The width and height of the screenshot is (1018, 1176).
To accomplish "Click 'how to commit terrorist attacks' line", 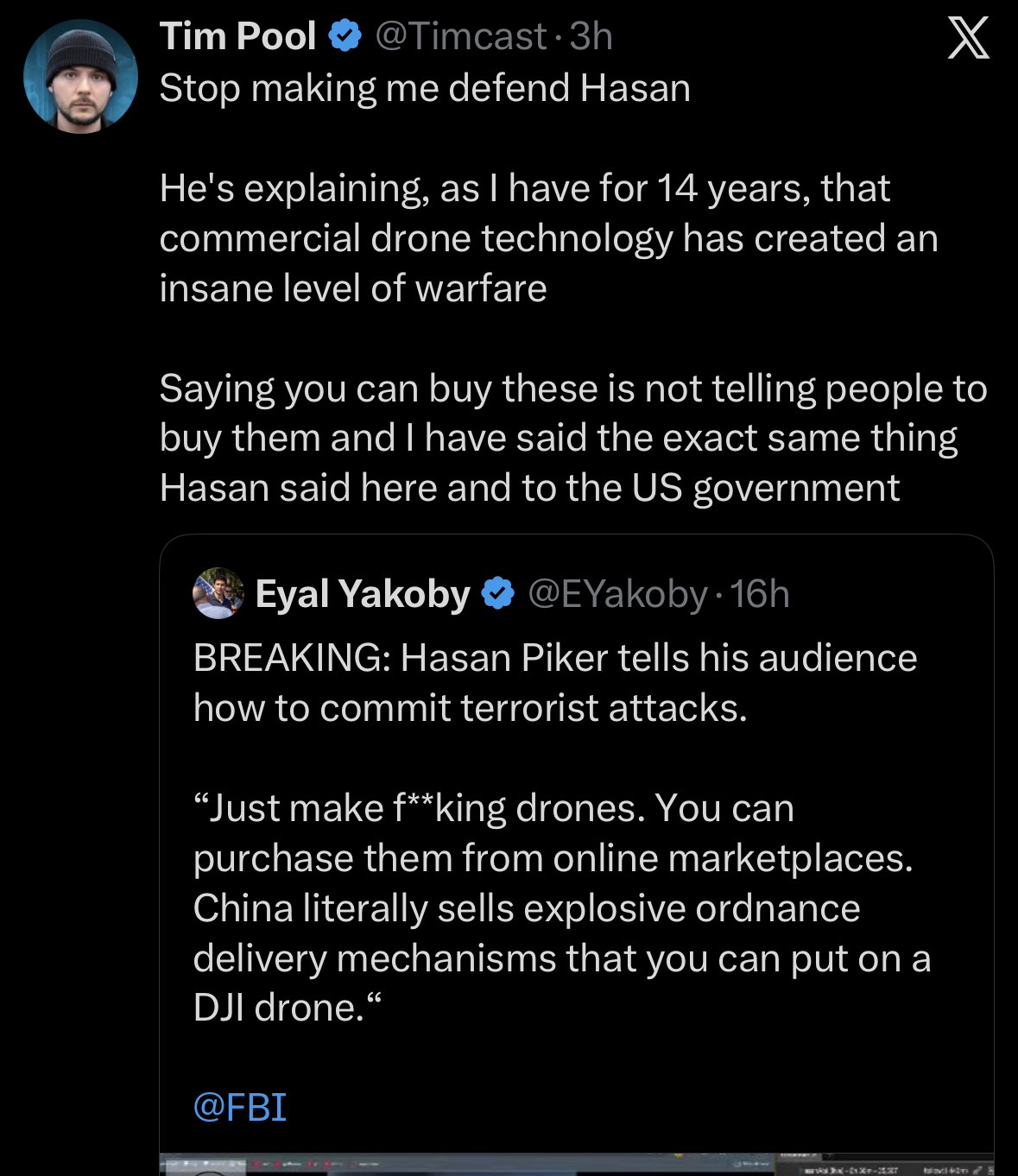I will 469,708.
